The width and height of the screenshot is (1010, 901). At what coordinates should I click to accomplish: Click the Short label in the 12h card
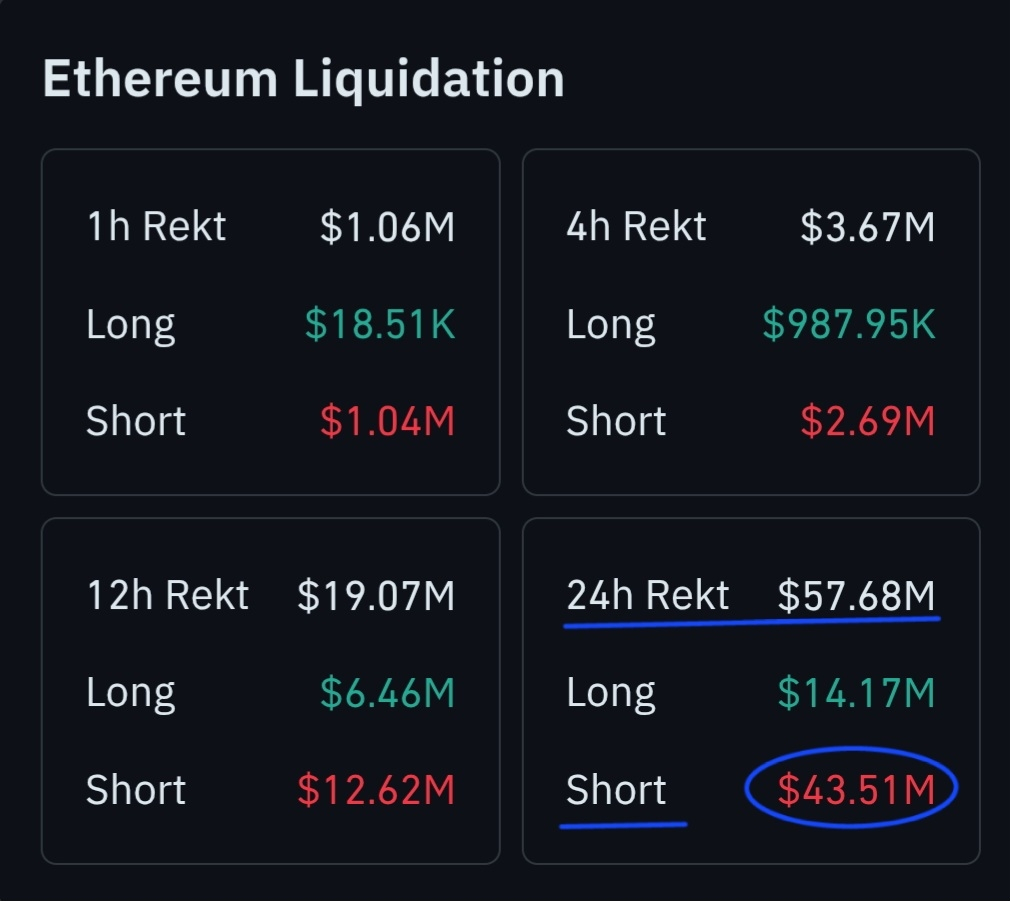click(x=136, y=790)
